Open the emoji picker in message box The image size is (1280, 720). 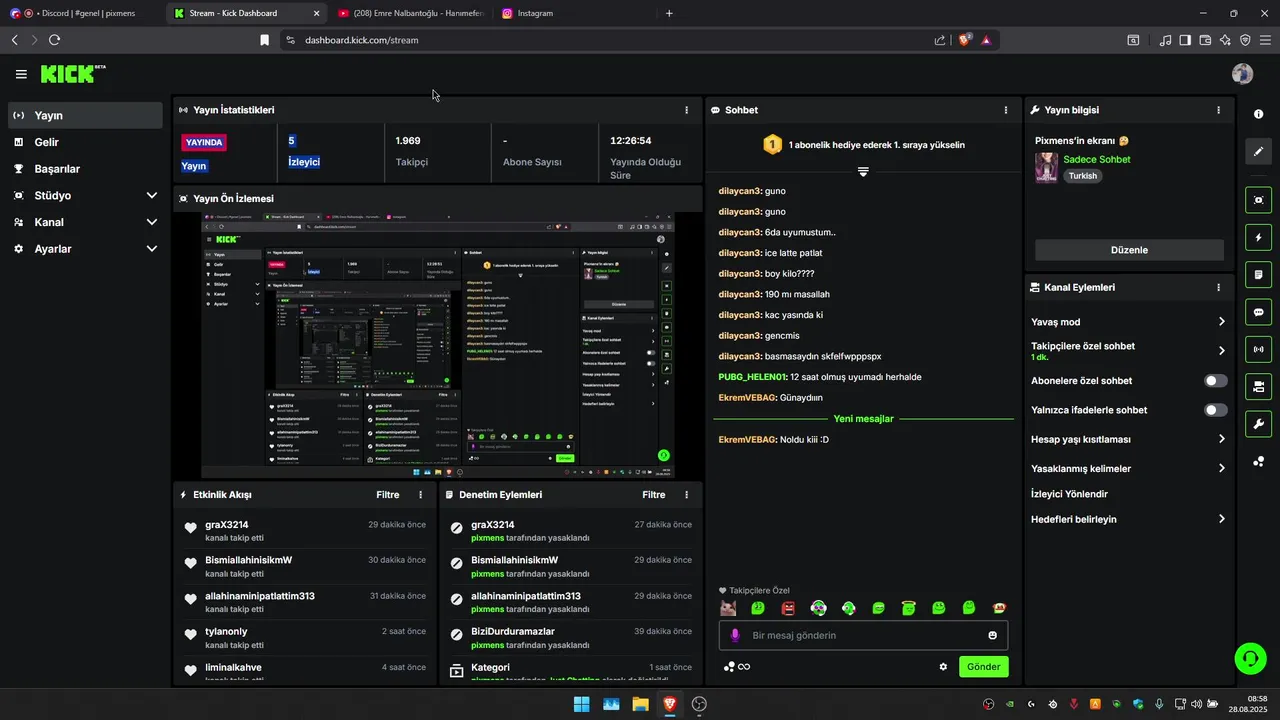[x=992, y=635]
